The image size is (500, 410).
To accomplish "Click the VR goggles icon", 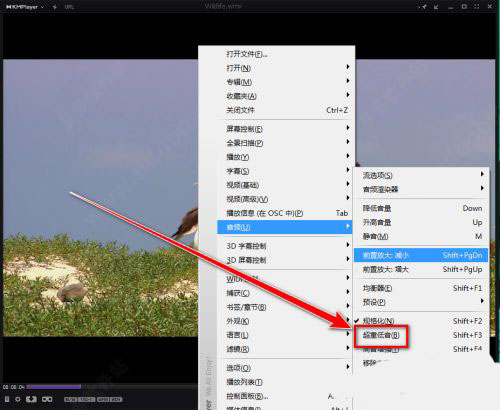I will tap(47, 399).
